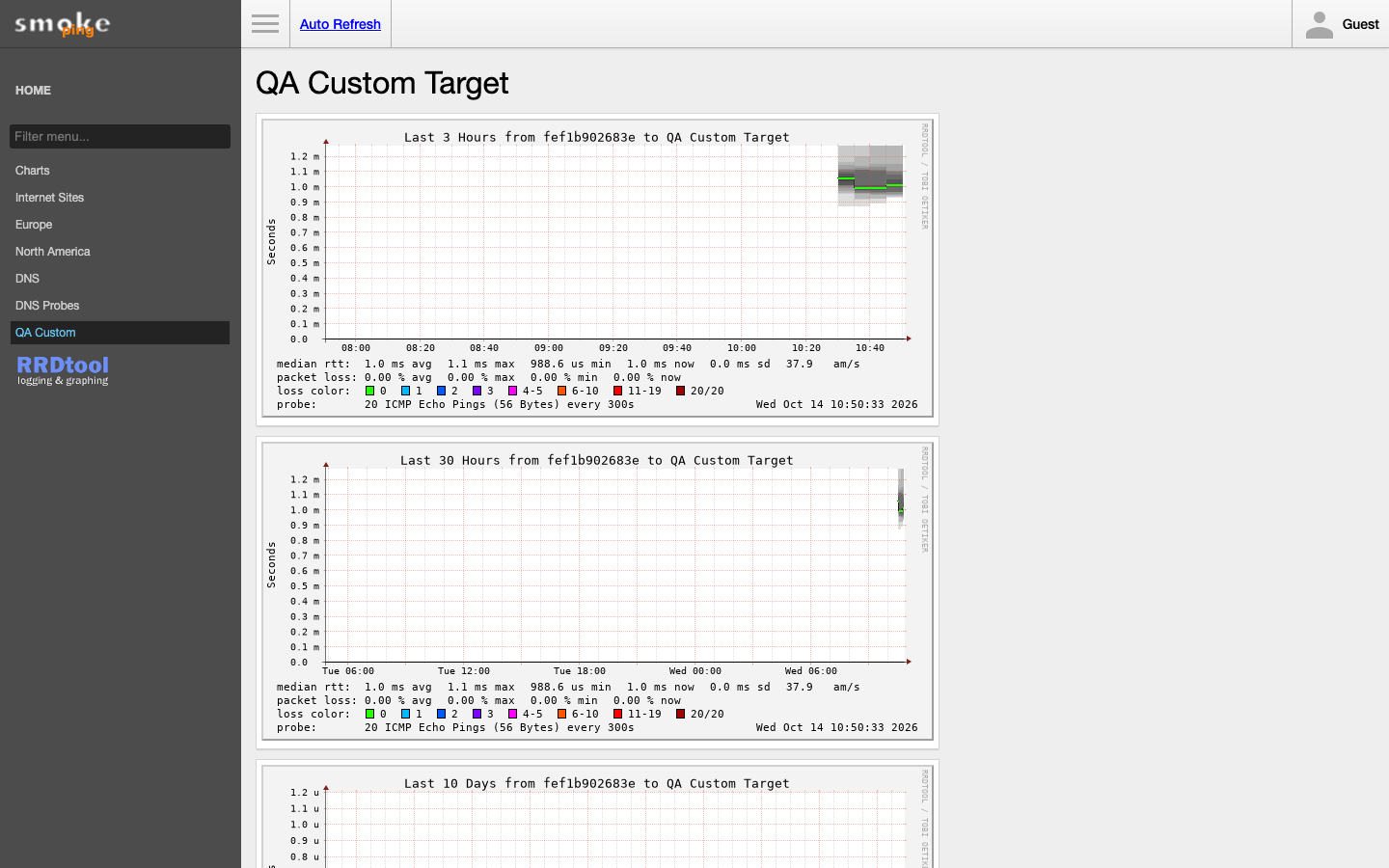
Task: Click the QA Custom Target page heading
Action: (382, 83)
